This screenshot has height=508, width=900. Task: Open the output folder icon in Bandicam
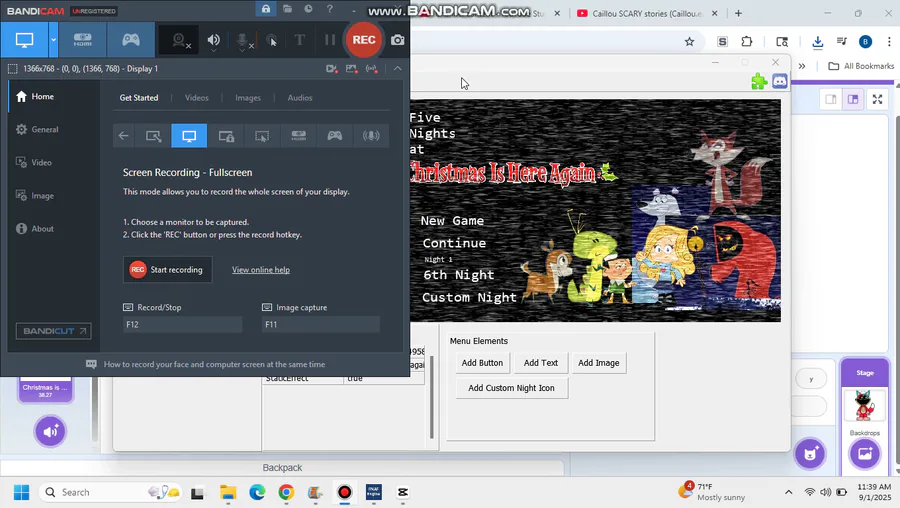288,9
